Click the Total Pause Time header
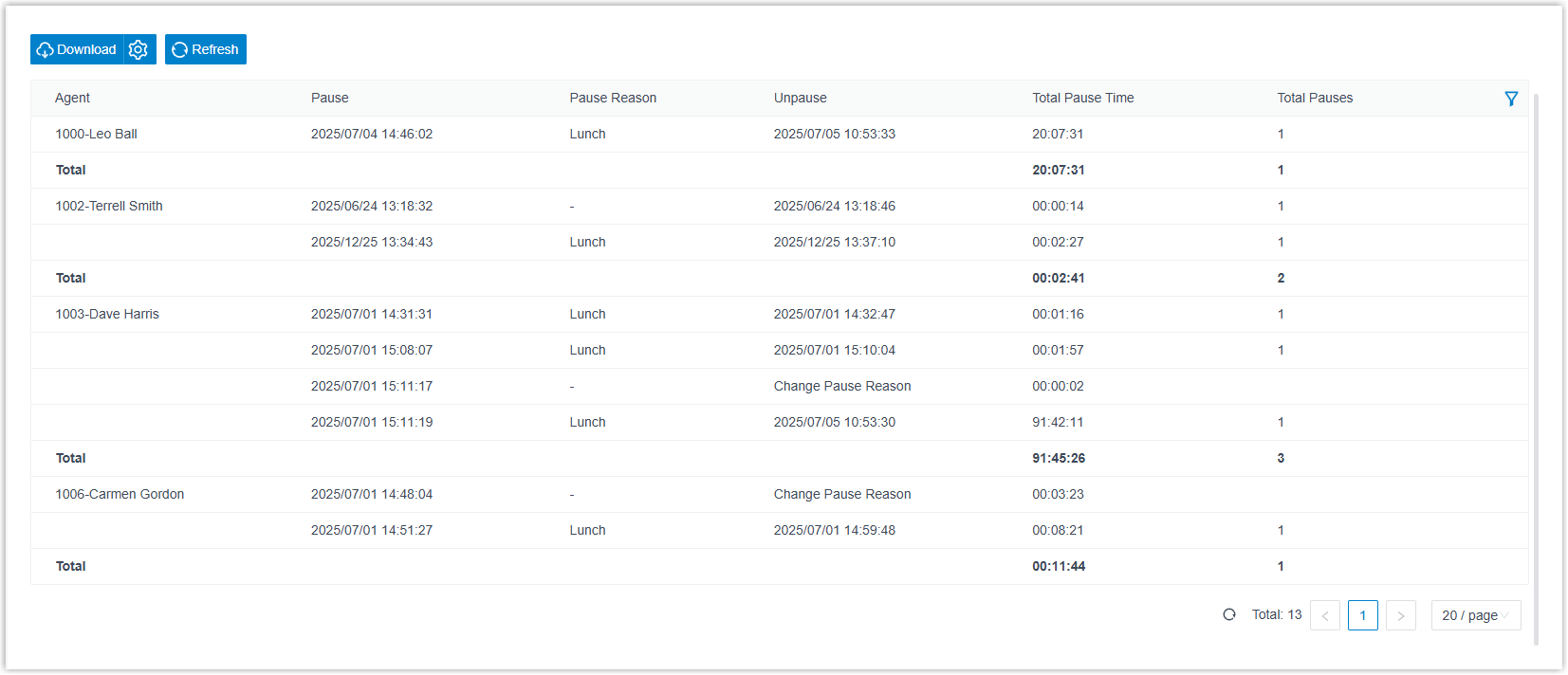The width and height of the screenshot is (1568, 675). click(1083, 98)
